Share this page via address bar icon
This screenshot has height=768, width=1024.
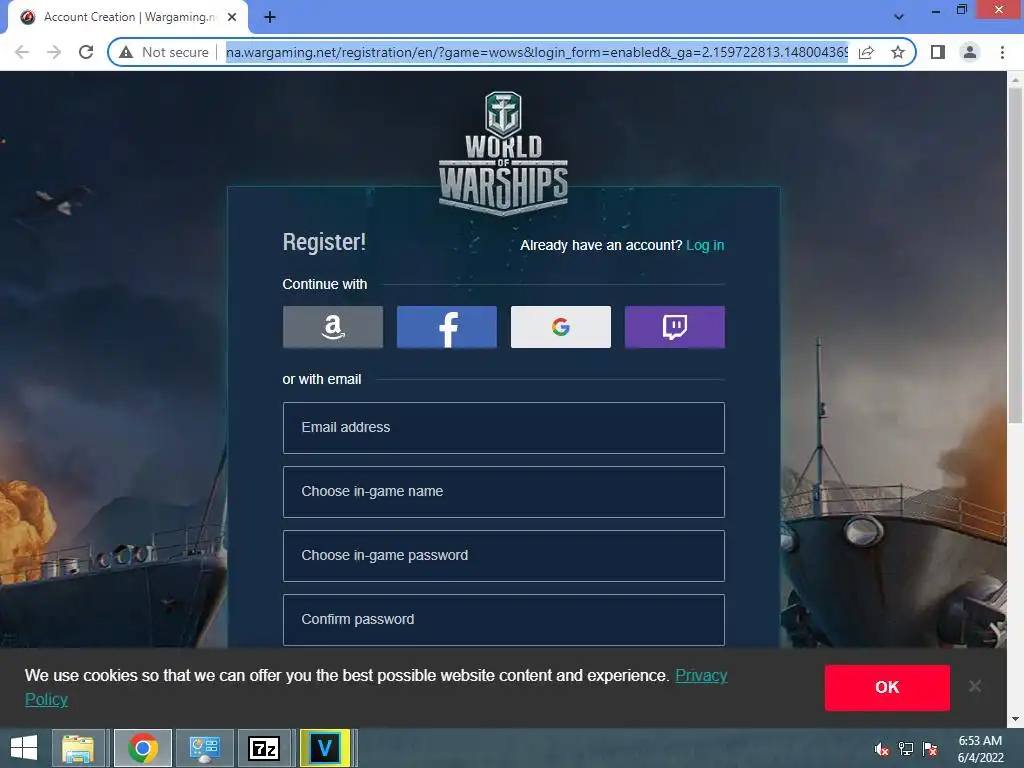(866, 52)
